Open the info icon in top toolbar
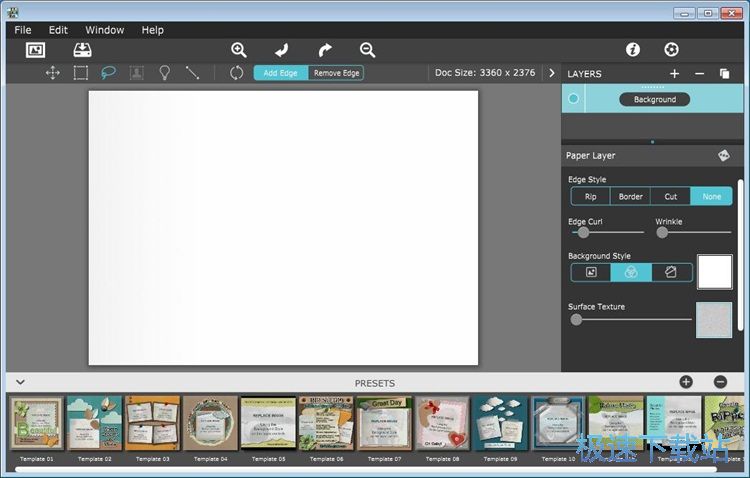 pyautogui.click(x=632, y=50)
